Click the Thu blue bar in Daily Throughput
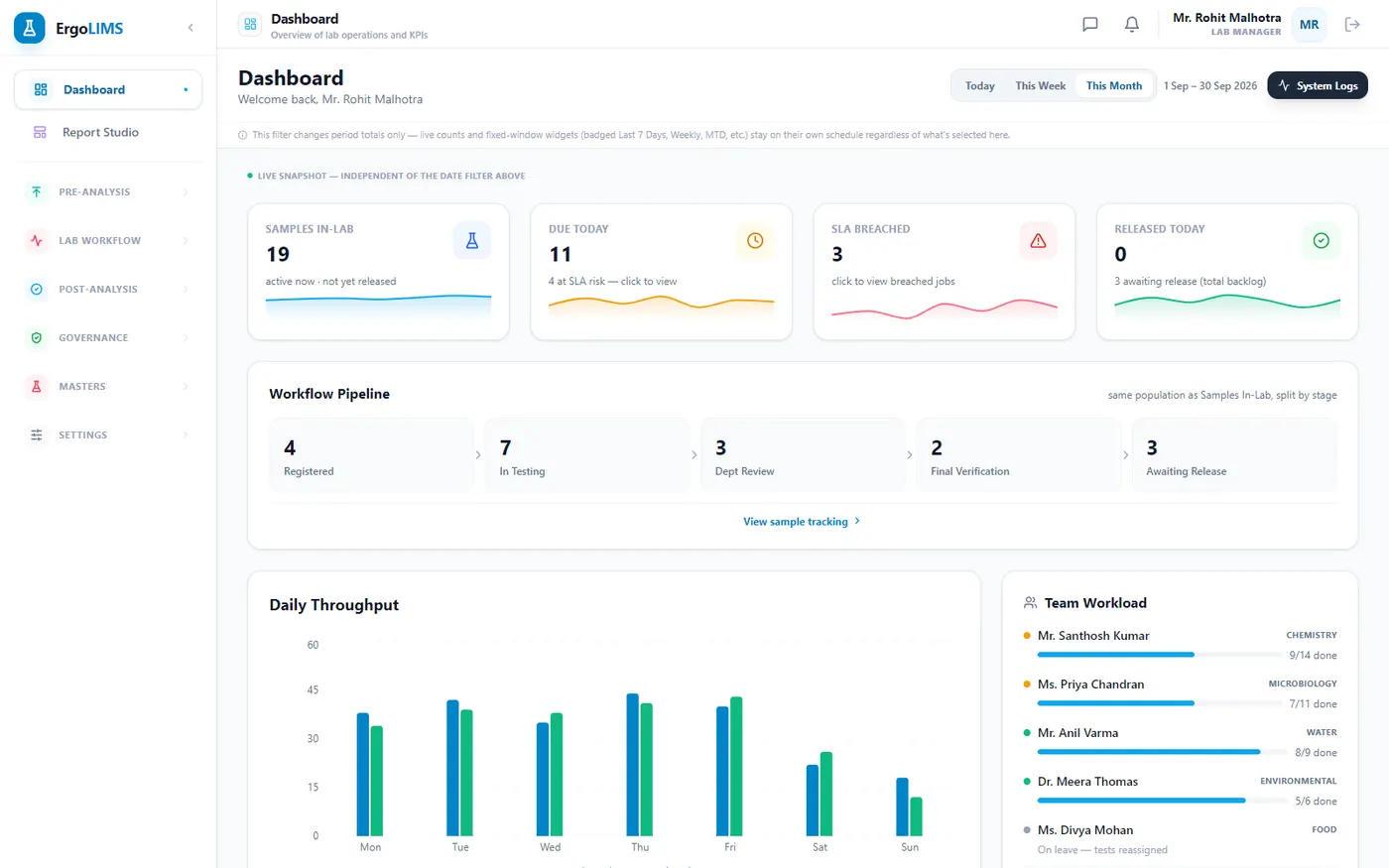 (x=633, y=765)
